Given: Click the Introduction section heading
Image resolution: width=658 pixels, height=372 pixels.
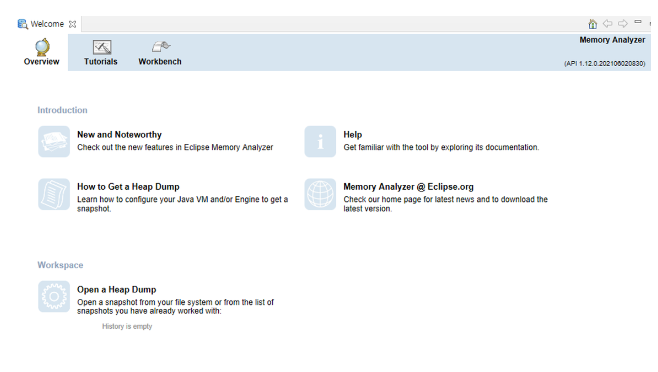Looking at the screenshot, I should tap(62, 110).
